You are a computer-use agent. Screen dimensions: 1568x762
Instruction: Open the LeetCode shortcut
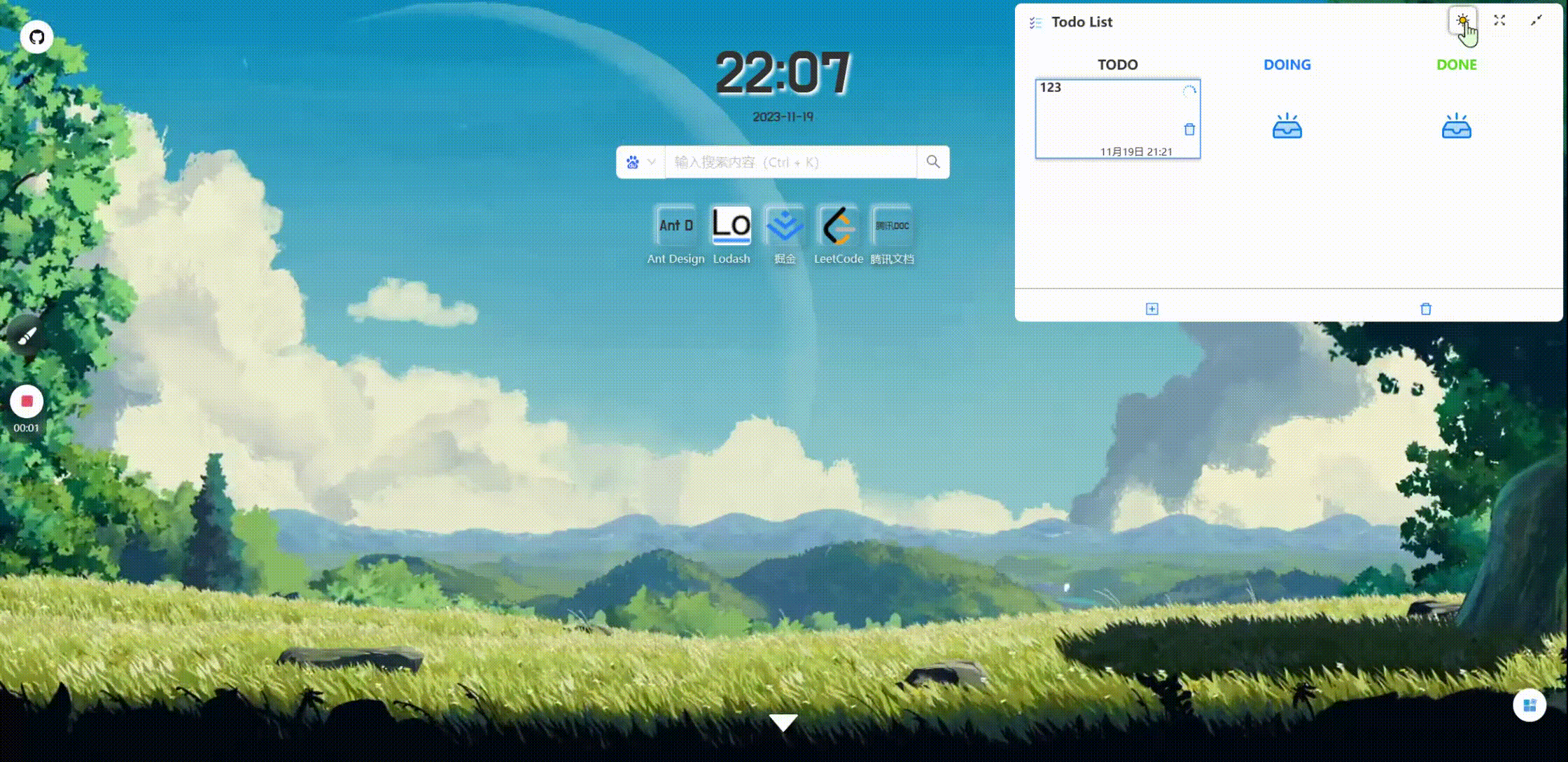click(x=838, y=226)
